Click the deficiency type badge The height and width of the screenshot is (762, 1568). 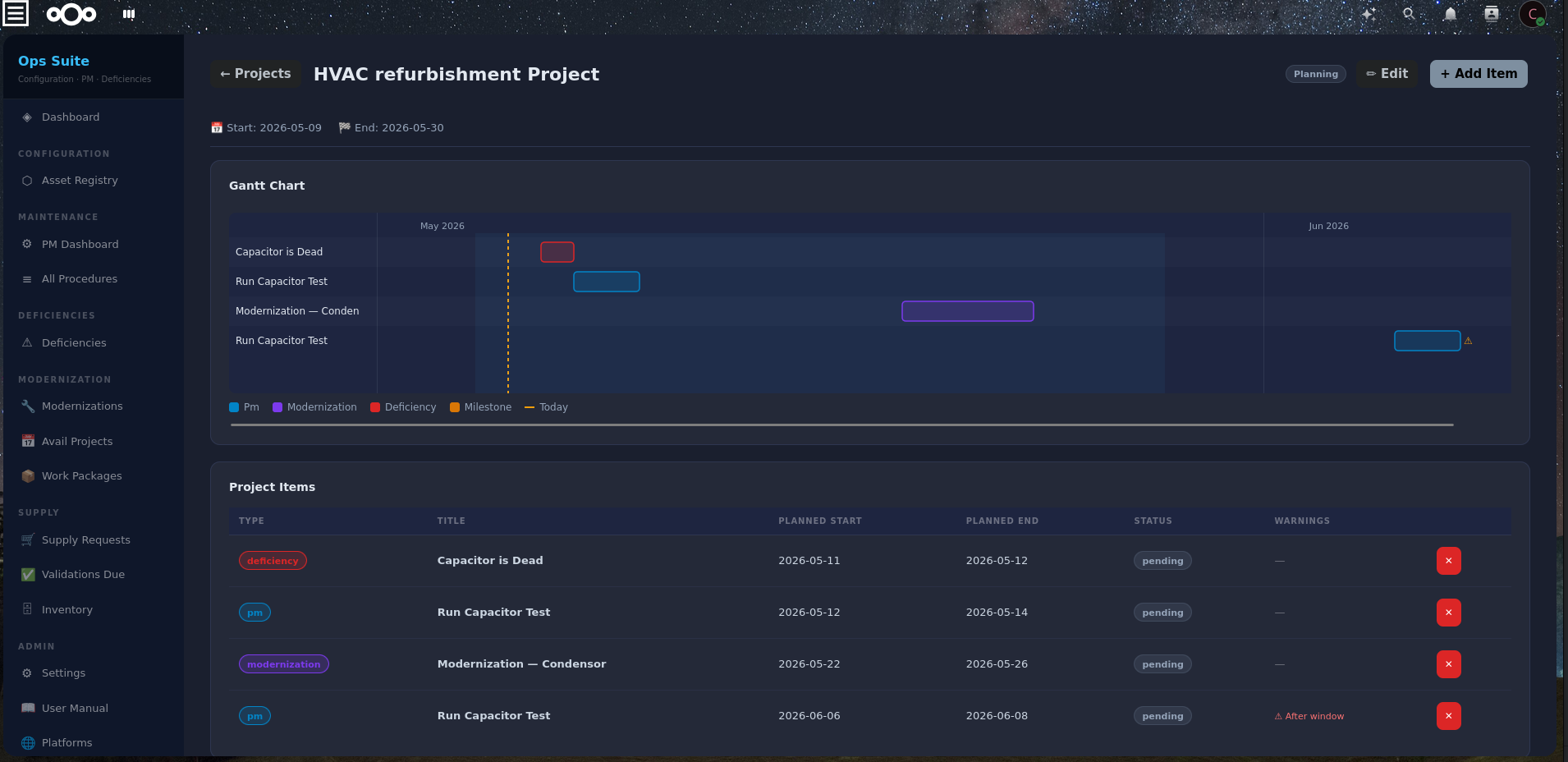pos(273,561)
